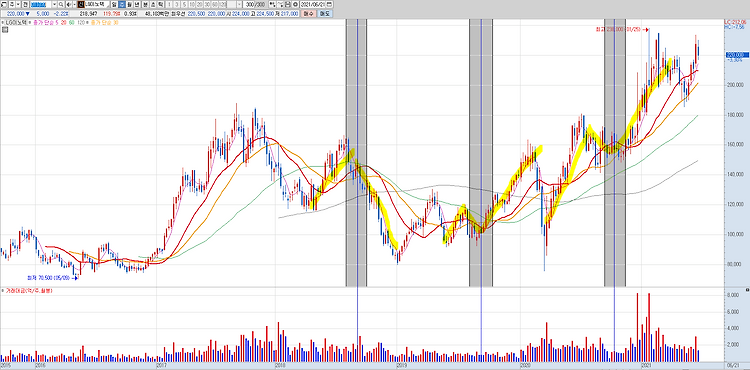Click the 2021/06/21 date field
Viewport: 750px width, 370px height.
click(312, 4)
